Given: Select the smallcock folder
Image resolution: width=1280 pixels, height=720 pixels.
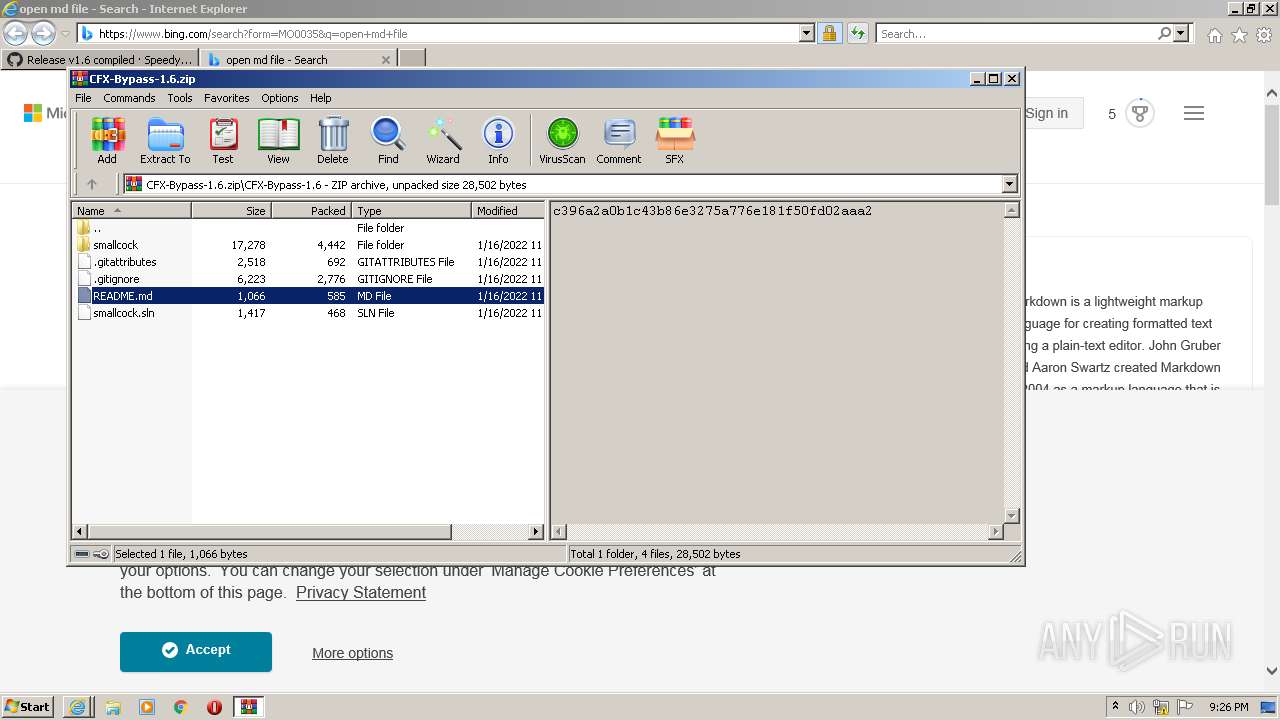Looking at the screenshot, I should click(310, 244).
